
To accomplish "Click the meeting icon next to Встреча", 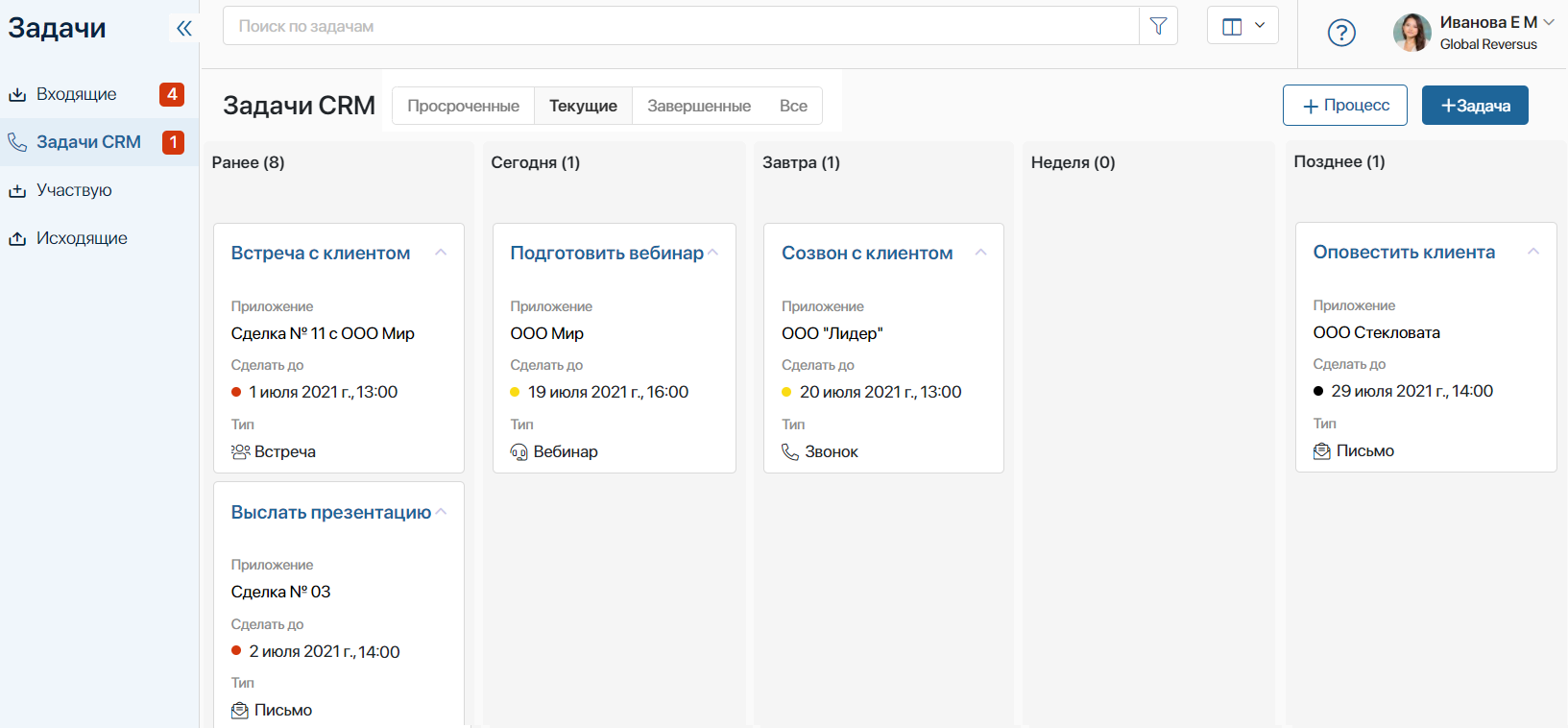I will pyautogui.click(x=240, y=451).
